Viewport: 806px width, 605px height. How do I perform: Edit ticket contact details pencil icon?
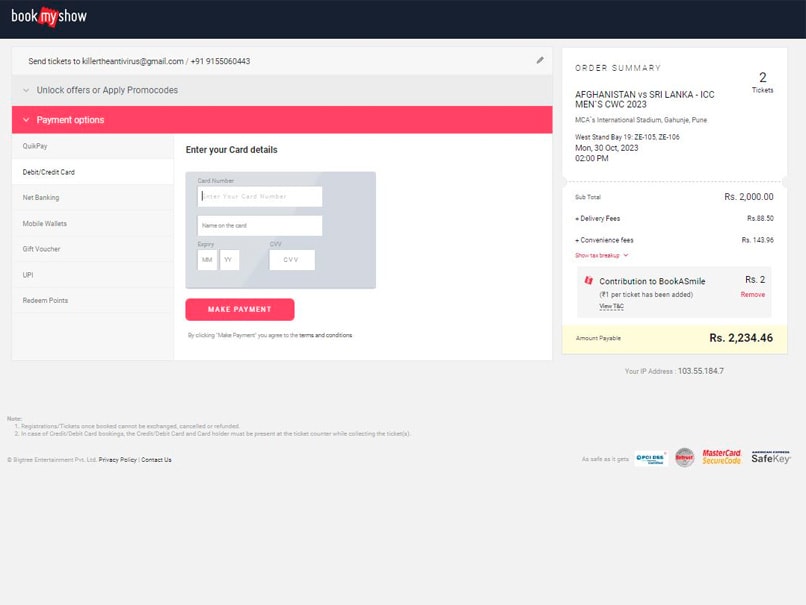(540, 60)
